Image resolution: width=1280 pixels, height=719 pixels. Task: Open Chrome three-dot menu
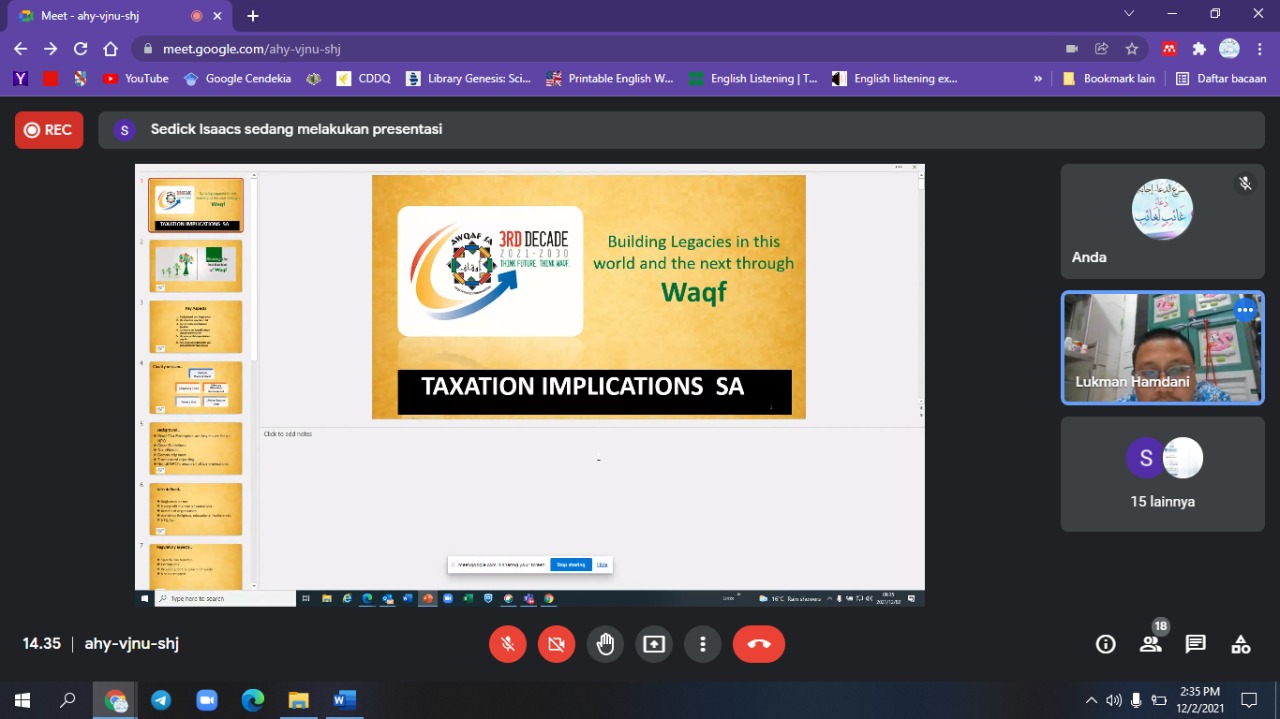(1260, 49)
